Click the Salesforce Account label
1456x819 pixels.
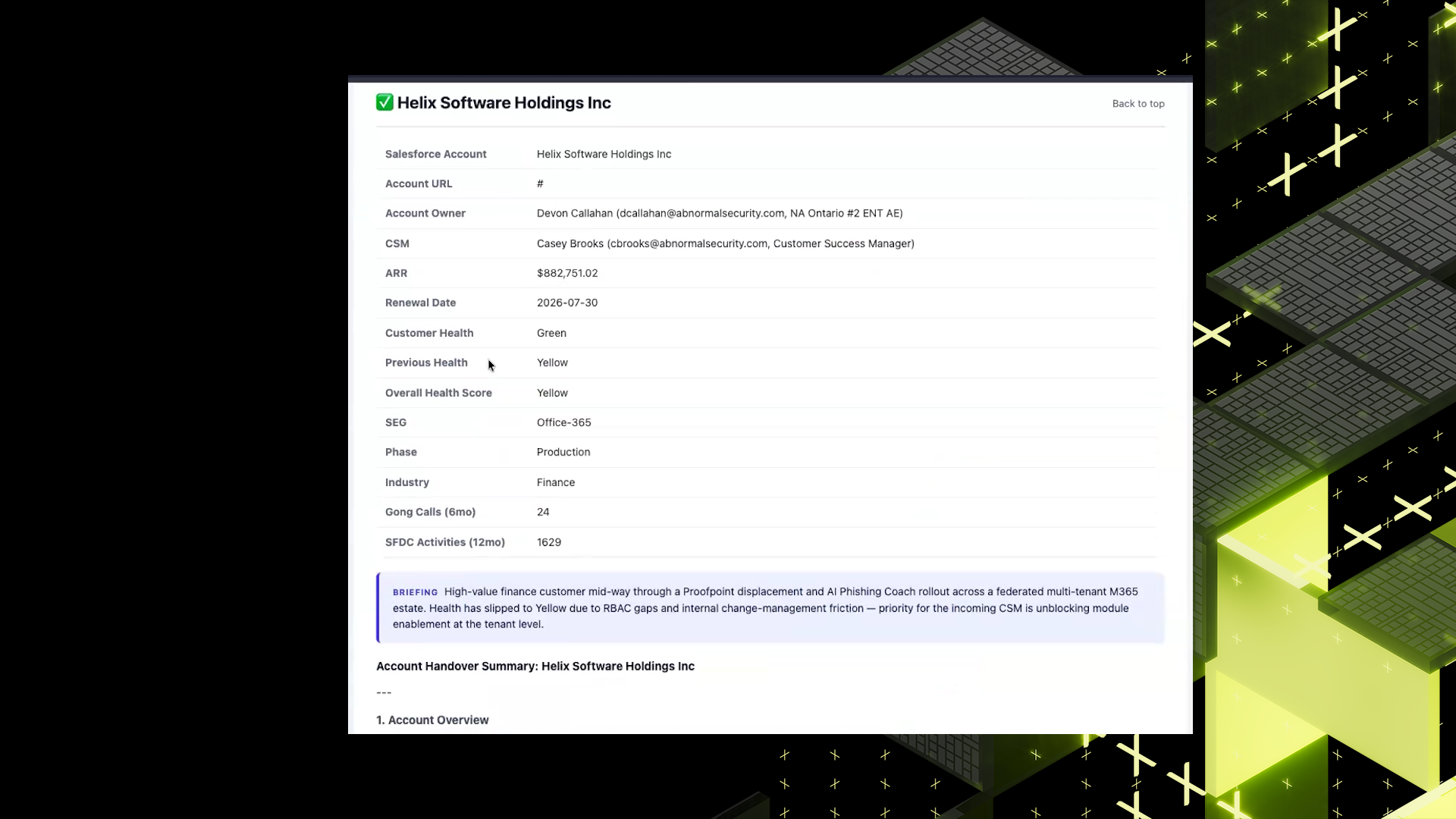pyautogui.click(x=435, y=154)
